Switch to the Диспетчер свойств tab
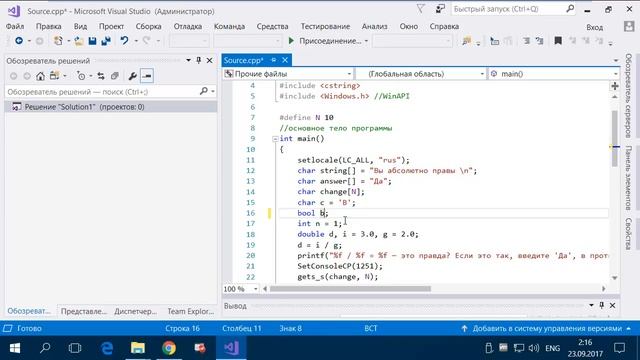640x360 pixels. pos(136,311)
